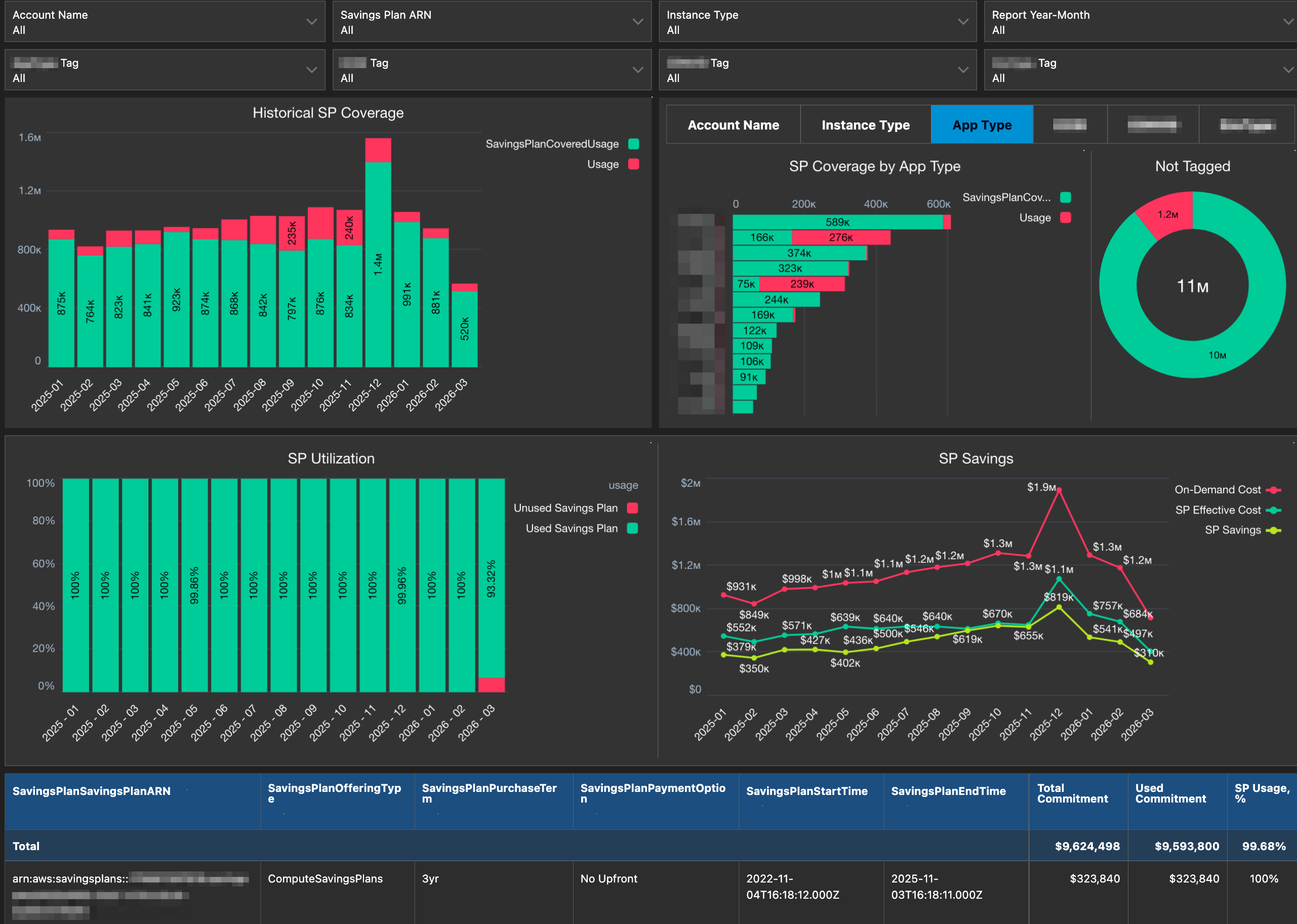Click the 2026-03 bar labeled 520K

point(464,329)
